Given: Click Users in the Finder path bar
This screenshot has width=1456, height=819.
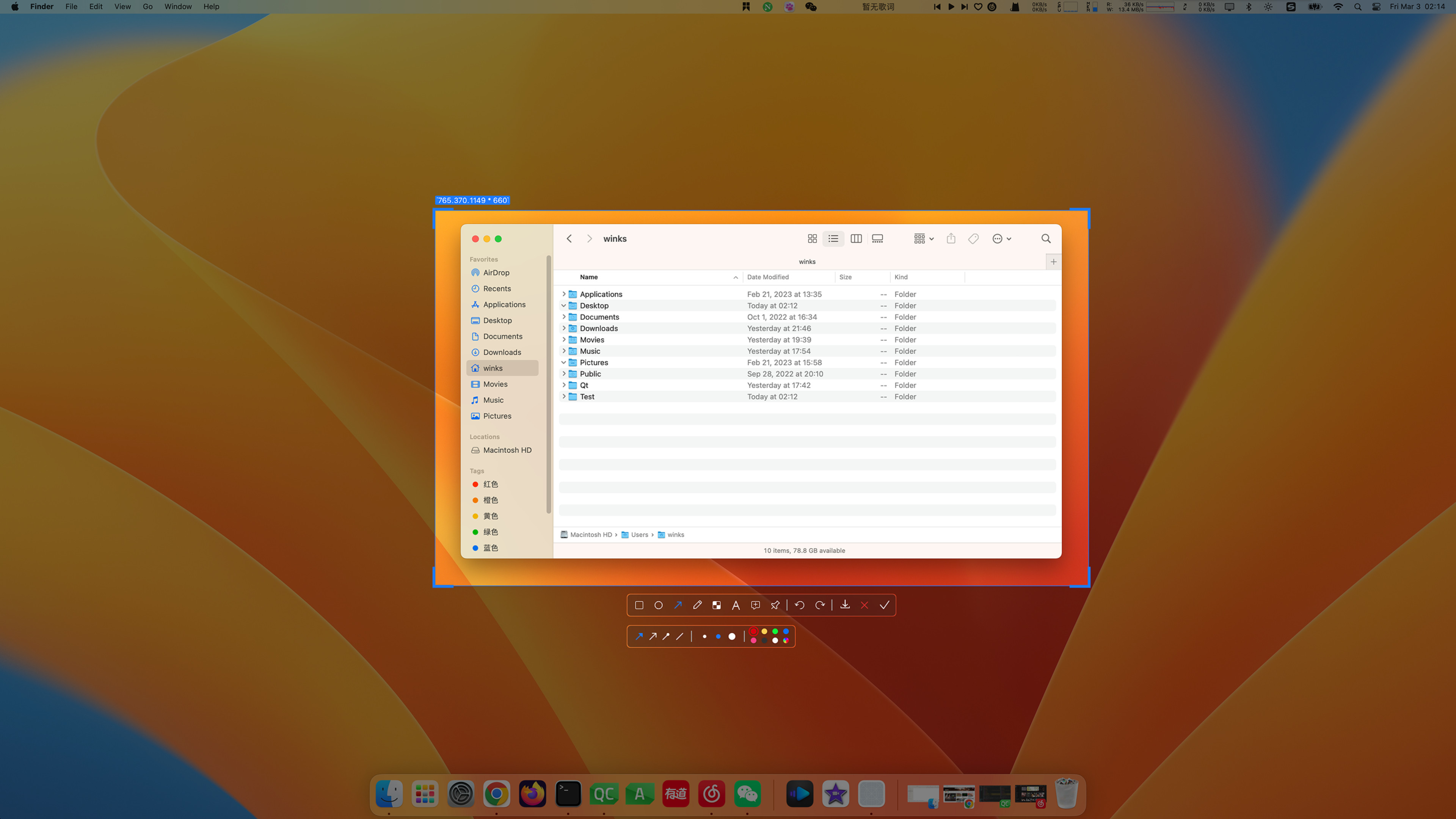Looking at the screenshot, I should [635, 535].
